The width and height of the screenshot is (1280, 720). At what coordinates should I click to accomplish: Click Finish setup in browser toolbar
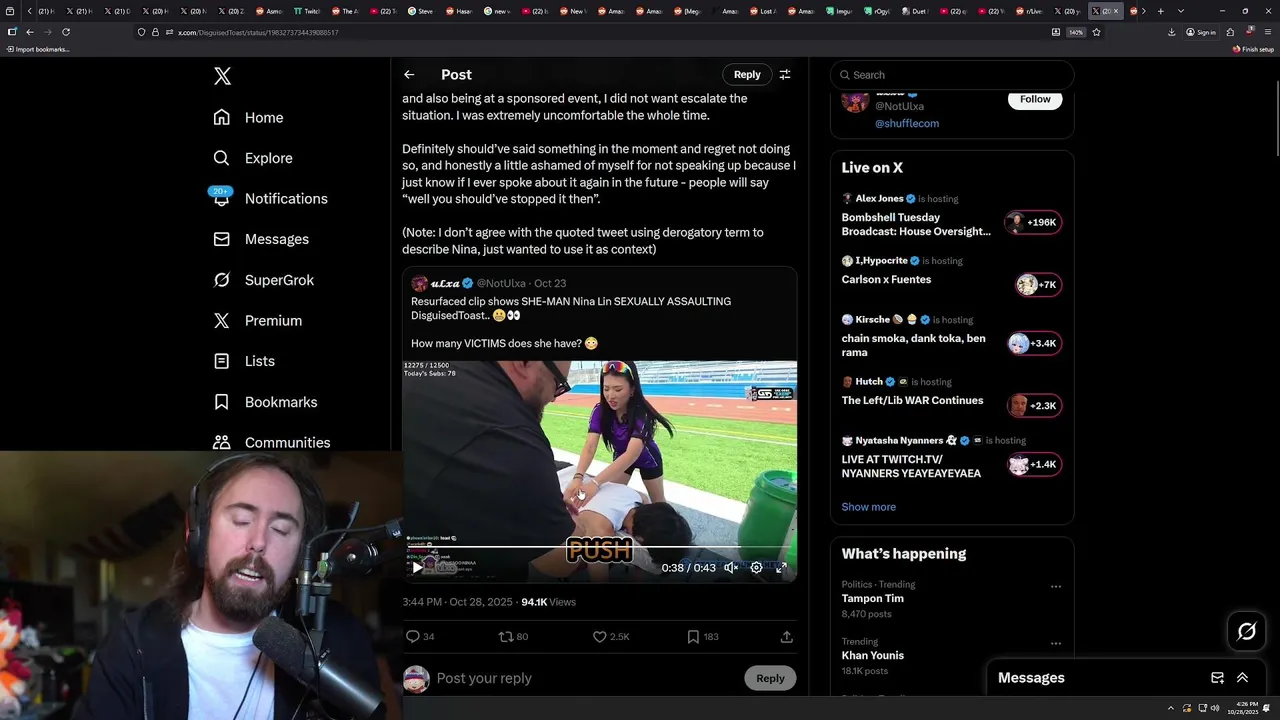click(1253, 49)
